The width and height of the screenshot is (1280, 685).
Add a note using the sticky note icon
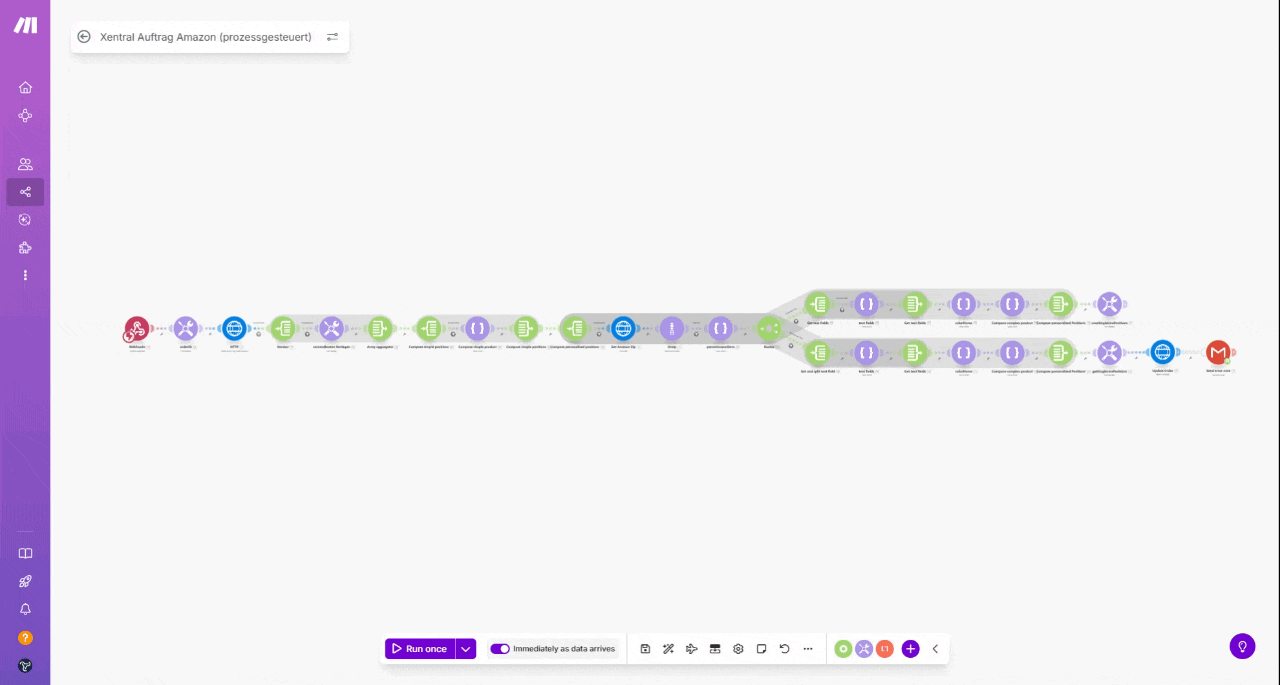[761, 648]
